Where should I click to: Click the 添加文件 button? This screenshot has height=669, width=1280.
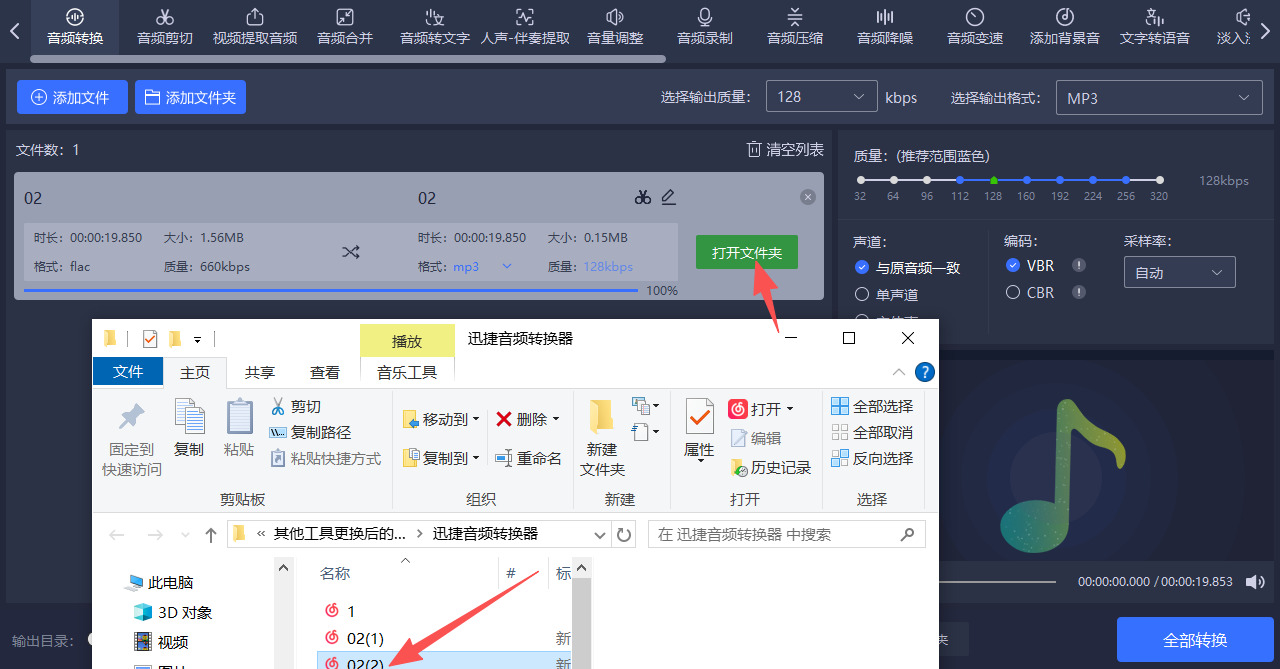click(72, 97)
